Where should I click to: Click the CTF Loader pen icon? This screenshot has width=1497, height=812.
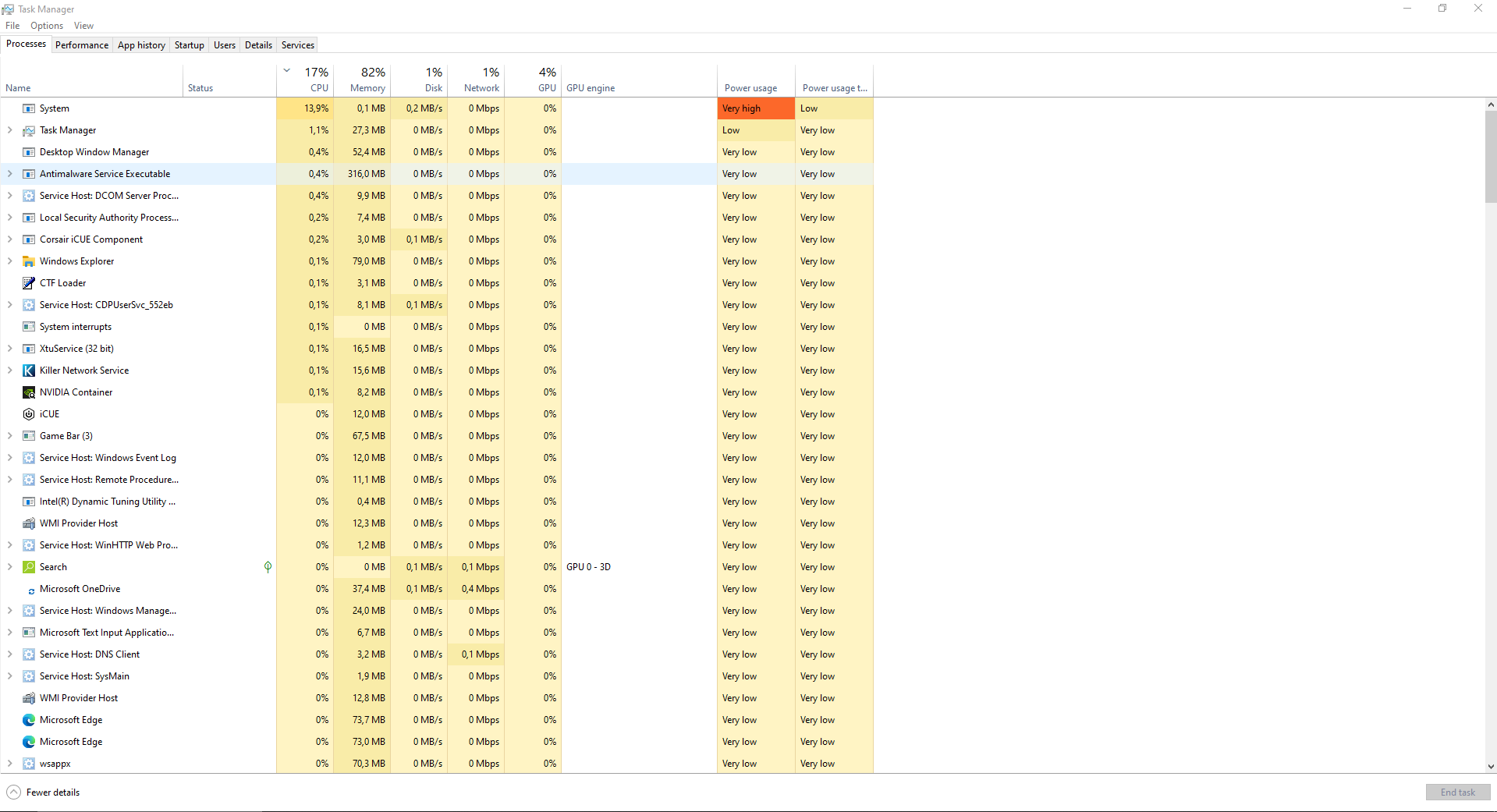(x=29, y=283)
